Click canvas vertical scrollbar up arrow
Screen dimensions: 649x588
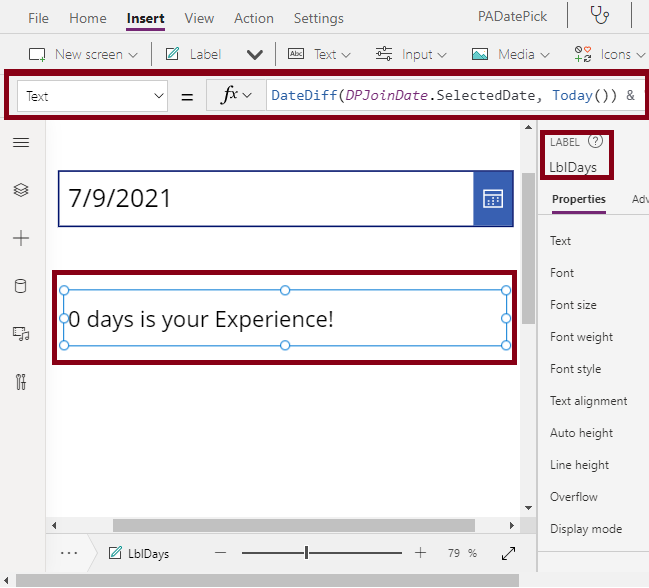click(x=528, y=127)
